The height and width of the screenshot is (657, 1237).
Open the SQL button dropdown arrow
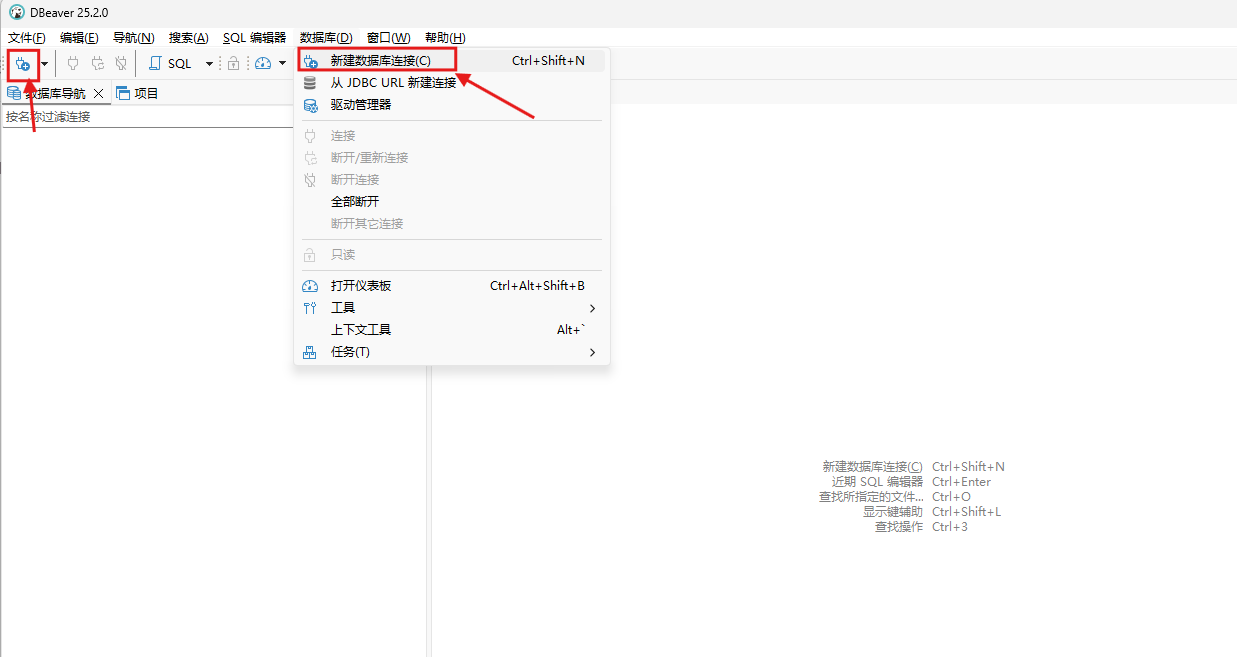click(209, 64)
